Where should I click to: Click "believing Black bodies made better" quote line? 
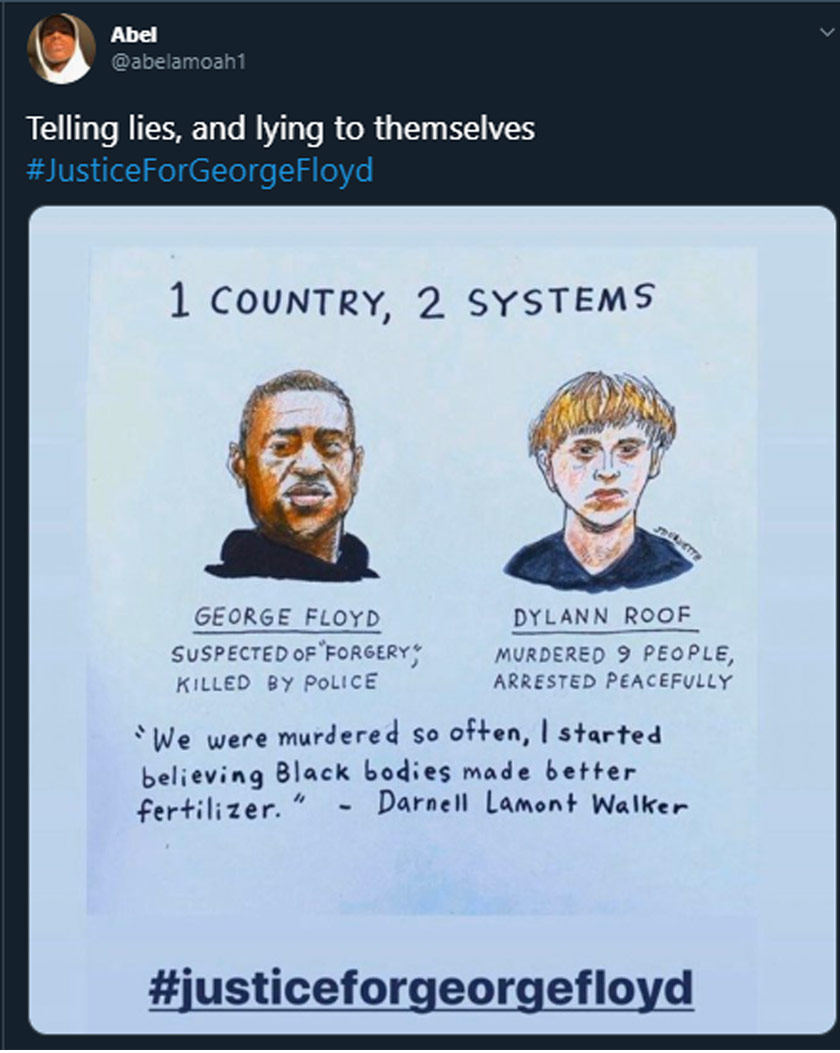coord(386,773)
